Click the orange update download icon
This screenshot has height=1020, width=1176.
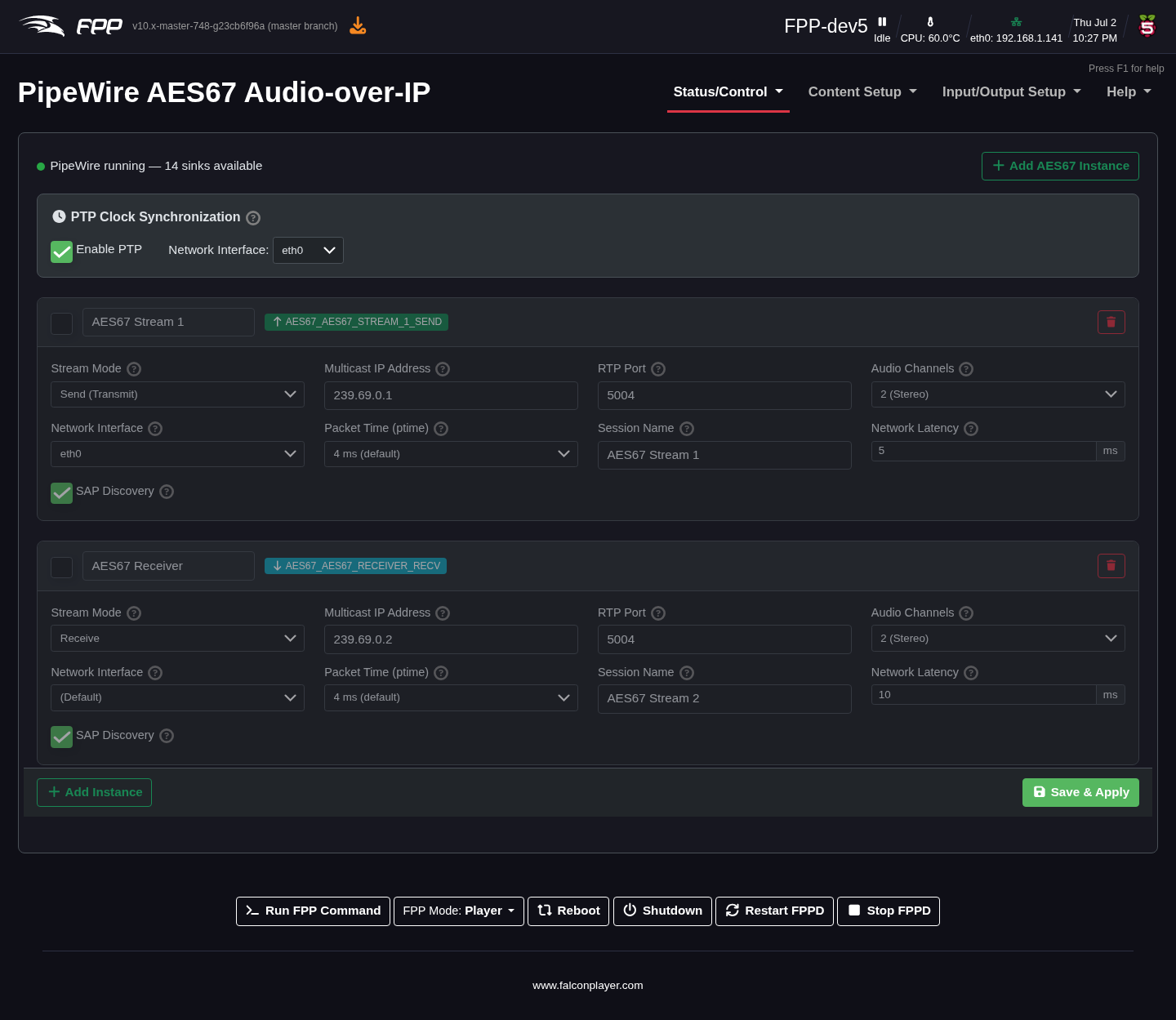[x=358, y=26]
